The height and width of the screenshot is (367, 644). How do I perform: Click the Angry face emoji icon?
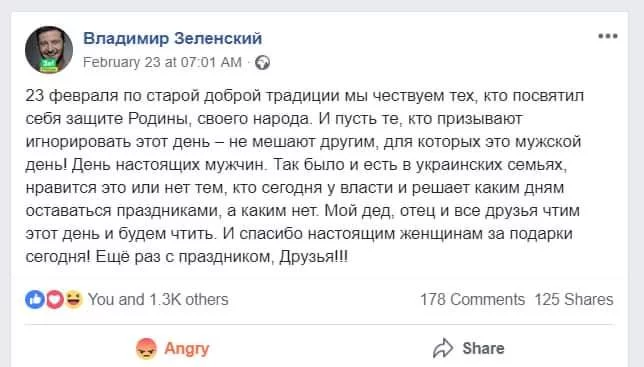[x=146, y=349]
